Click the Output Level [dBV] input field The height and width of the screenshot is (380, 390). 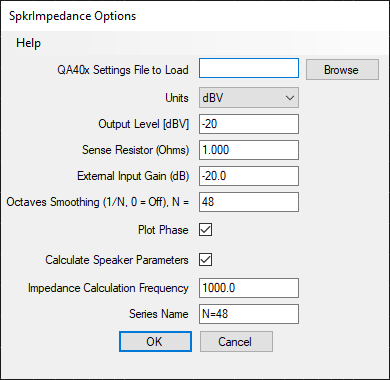tap(249, 124)
